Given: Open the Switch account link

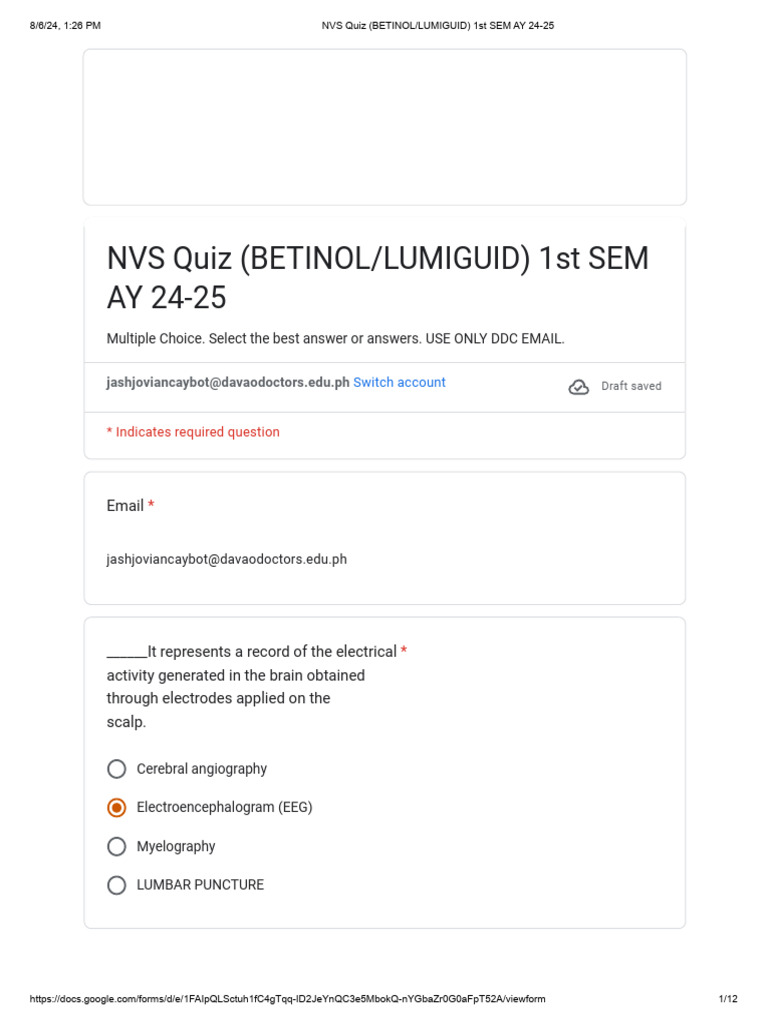Looking at the screenshot, I should point(399,382).
